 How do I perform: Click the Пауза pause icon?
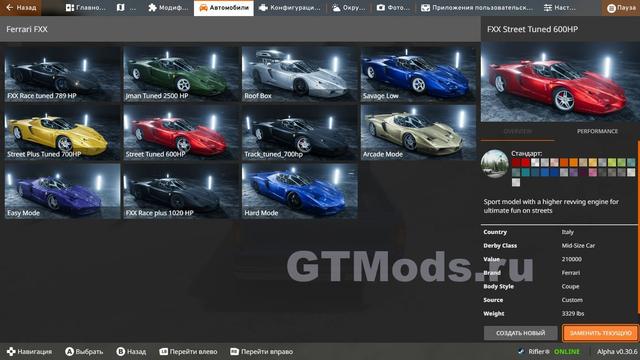point(620,8)
